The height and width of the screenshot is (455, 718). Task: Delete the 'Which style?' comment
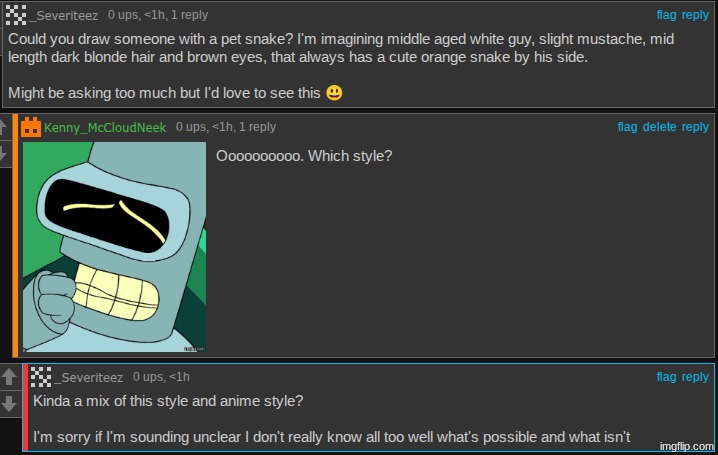tap(659, 127)
